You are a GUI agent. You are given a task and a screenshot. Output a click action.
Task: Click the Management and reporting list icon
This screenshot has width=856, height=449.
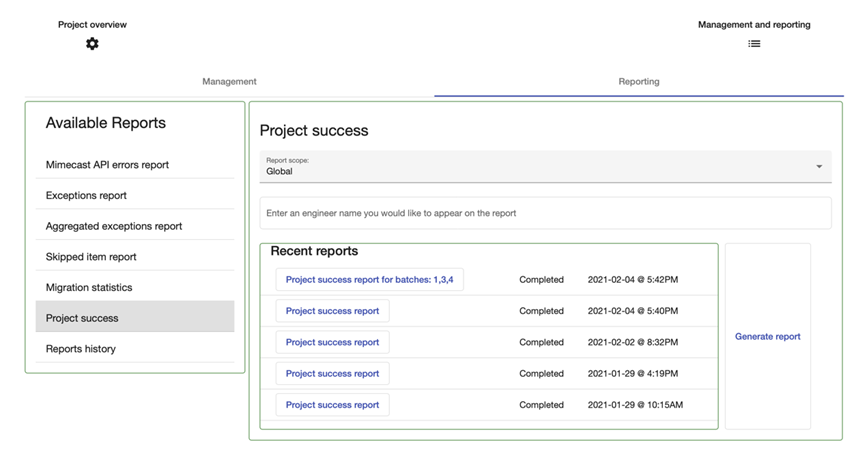[x=754, y=44]
